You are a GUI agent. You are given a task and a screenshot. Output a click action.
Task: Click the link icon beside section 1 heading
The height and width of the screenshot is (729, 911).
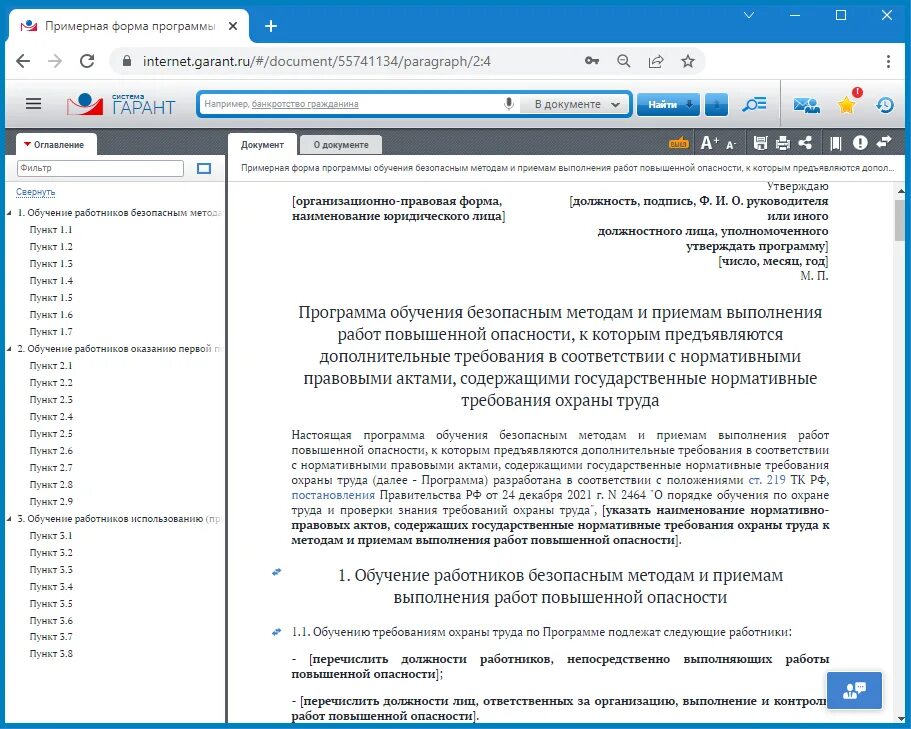point(277,572)
